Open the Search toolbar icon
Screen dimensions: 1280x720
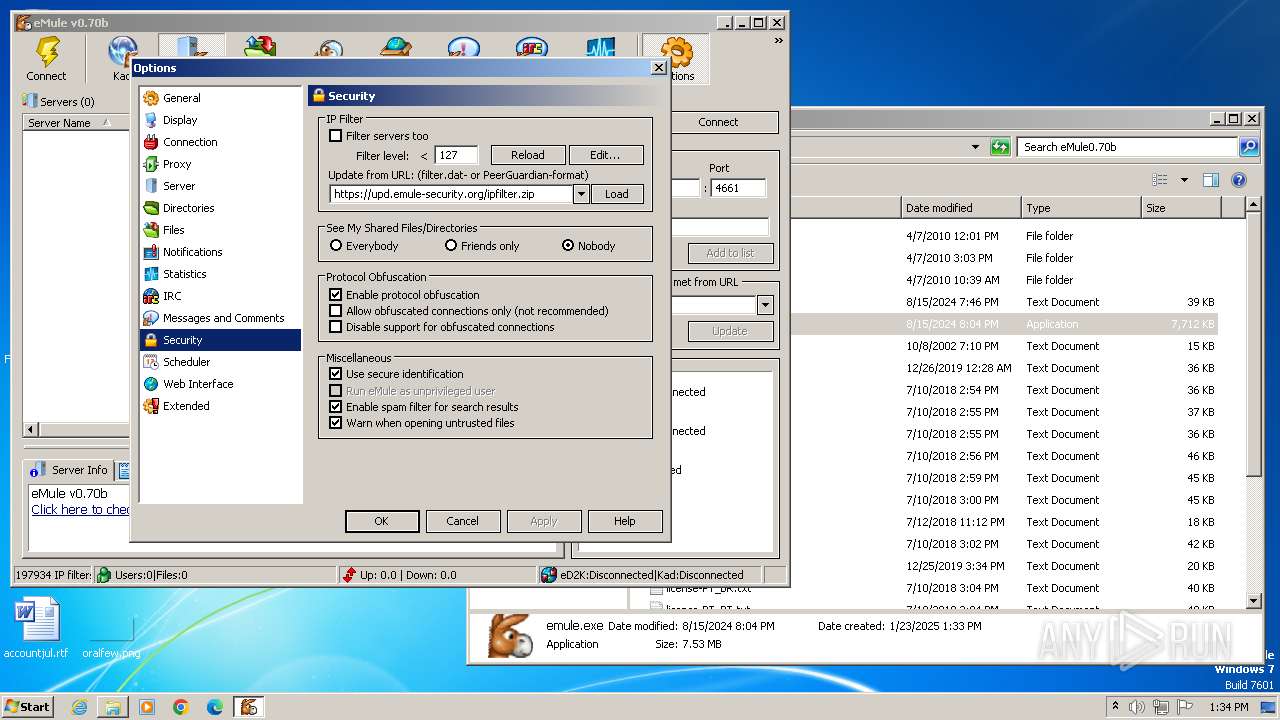328,47
